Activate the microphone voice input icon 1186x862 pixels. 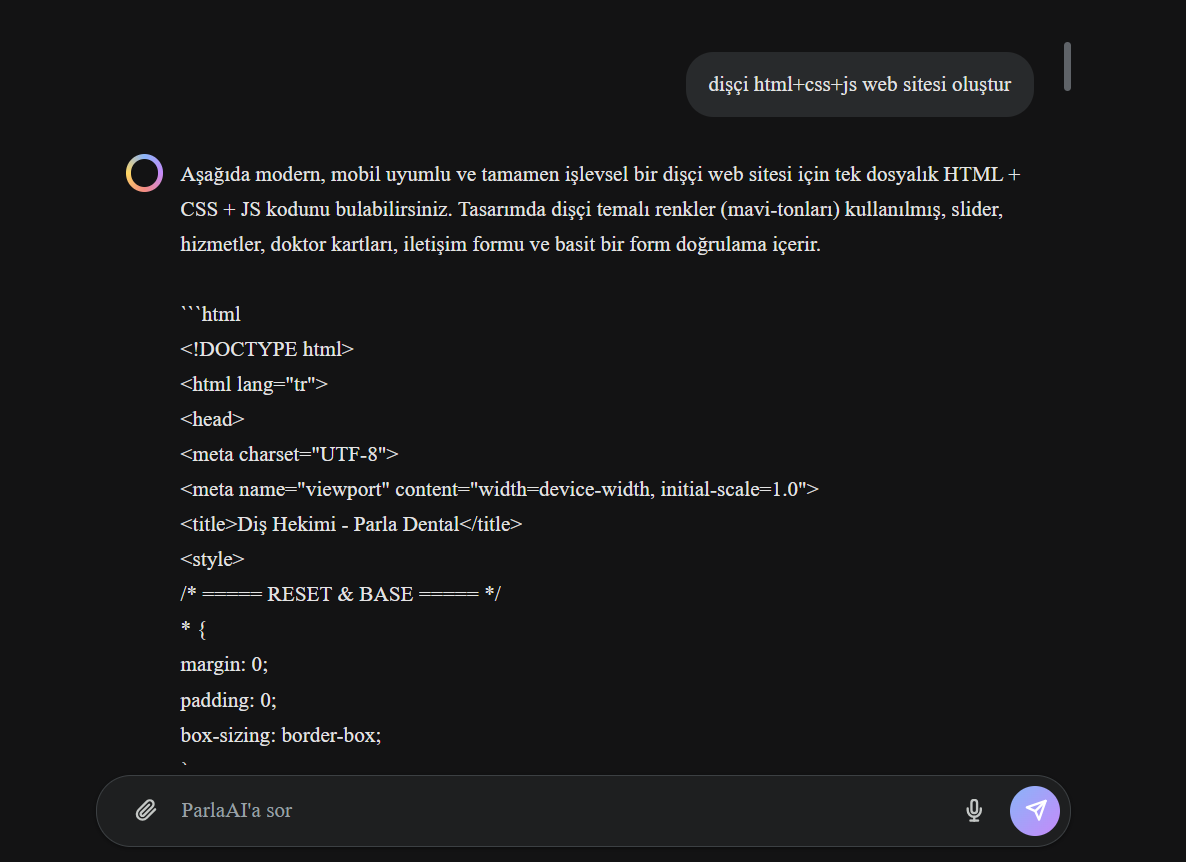click(x=974, y=811)
